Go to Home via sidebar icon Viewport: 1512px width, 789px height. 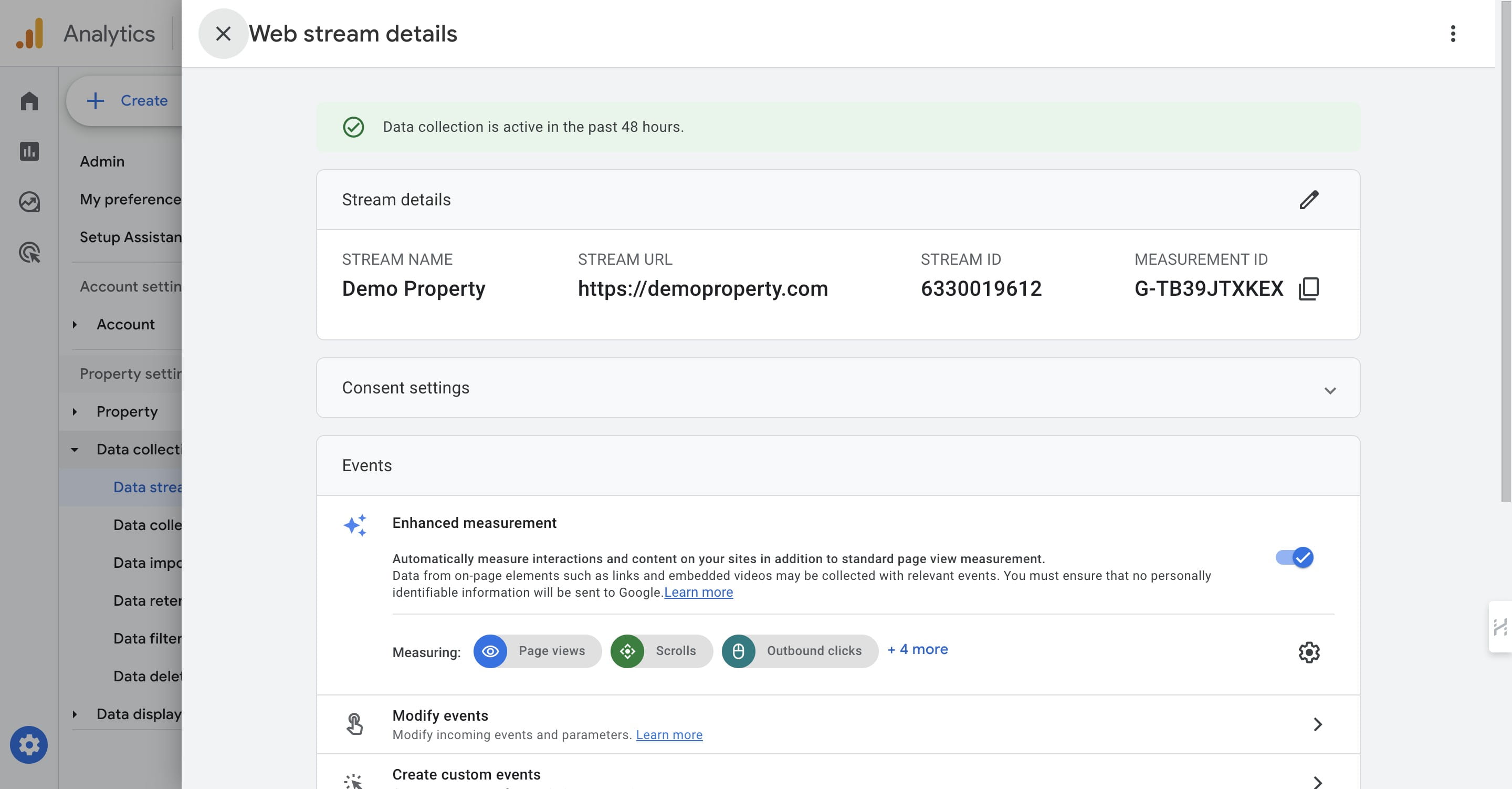tap(29, 101)
